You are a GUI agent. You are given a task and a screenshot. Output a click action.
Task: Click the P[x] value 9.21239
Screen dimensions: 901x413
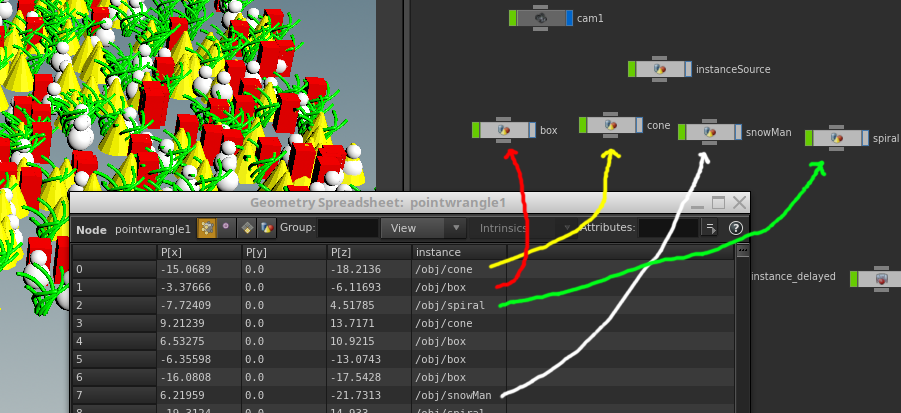182,323
